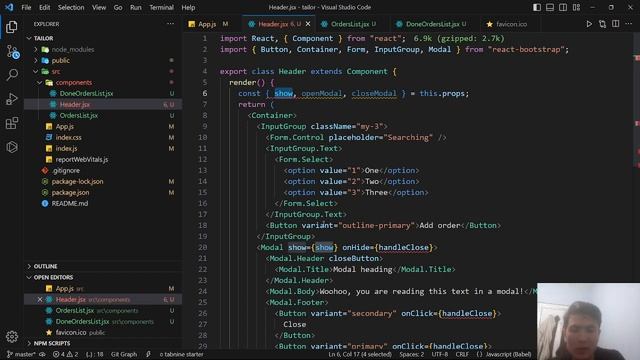Click Ln 6, Col 17 status entry
The width and height of the screenshot is (640, 360).
(360, 354)
